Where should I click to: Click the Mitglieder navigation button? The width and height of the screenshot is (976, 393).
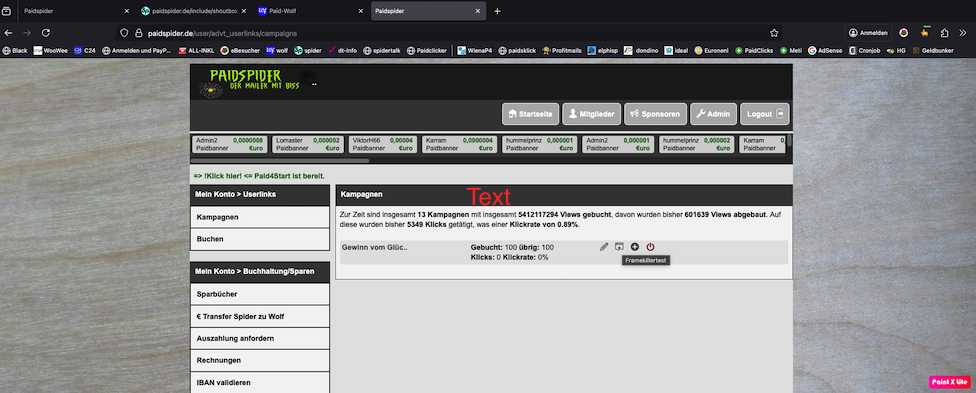pos(591,115)
